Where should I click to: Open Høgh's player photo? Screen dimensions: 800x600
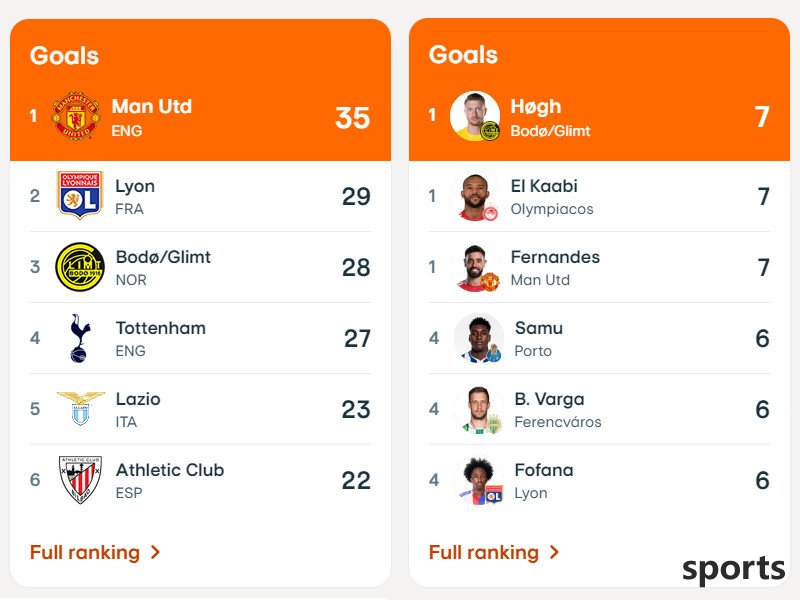[474, 116]
